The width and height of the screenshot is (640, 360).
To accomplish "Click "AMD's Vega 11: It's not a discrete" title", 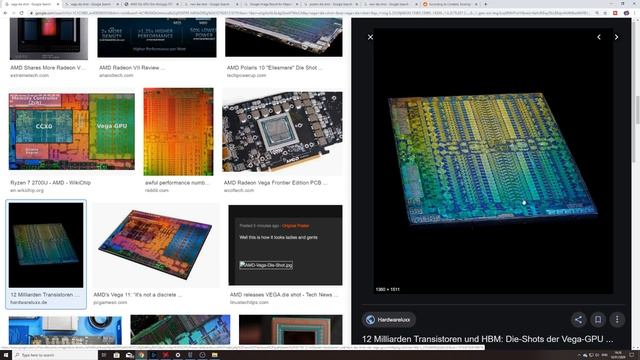I will pos(138,295).
